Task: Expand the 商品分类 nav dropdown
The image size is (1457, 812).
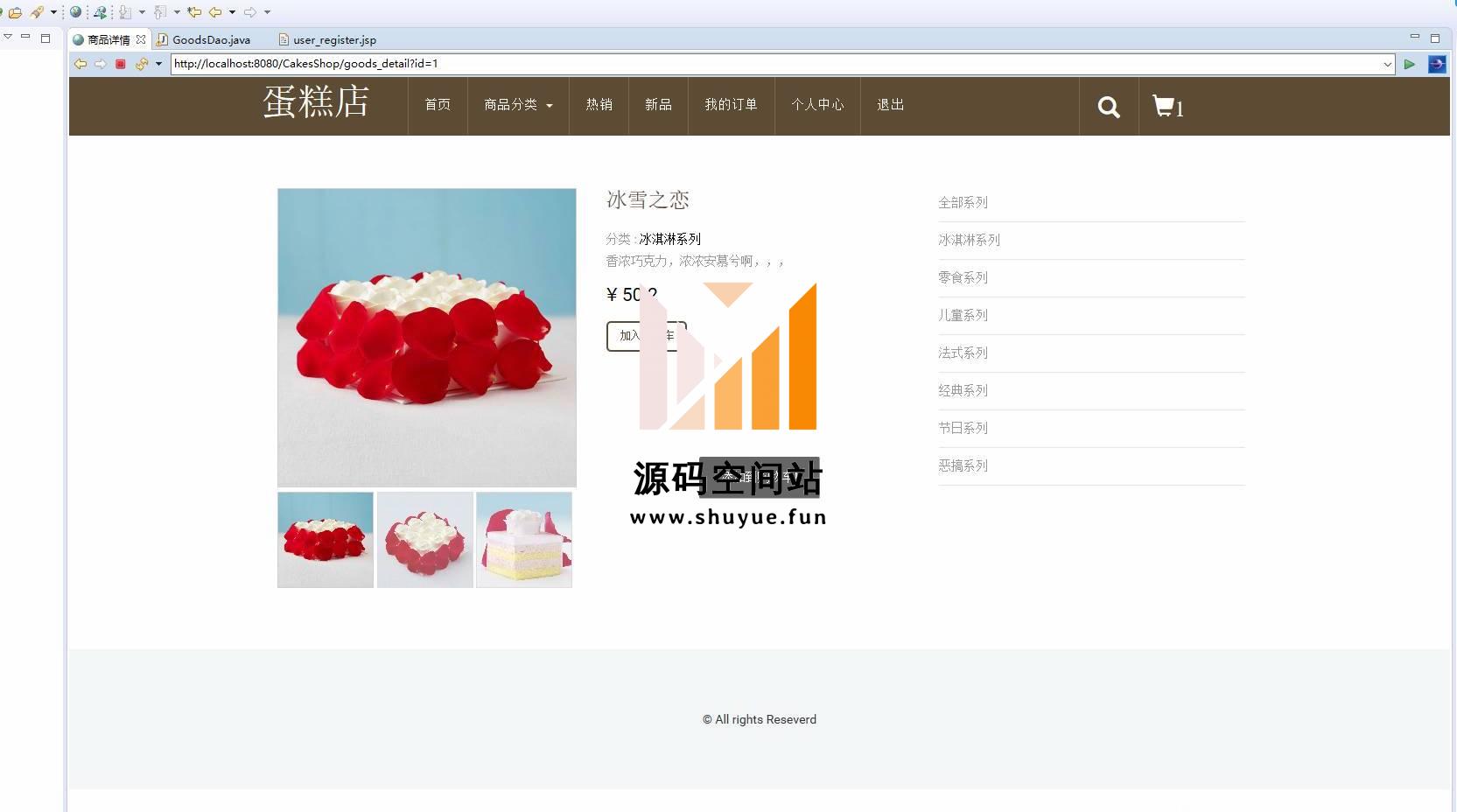Action: pyautogui.click(x=518, y=105)
